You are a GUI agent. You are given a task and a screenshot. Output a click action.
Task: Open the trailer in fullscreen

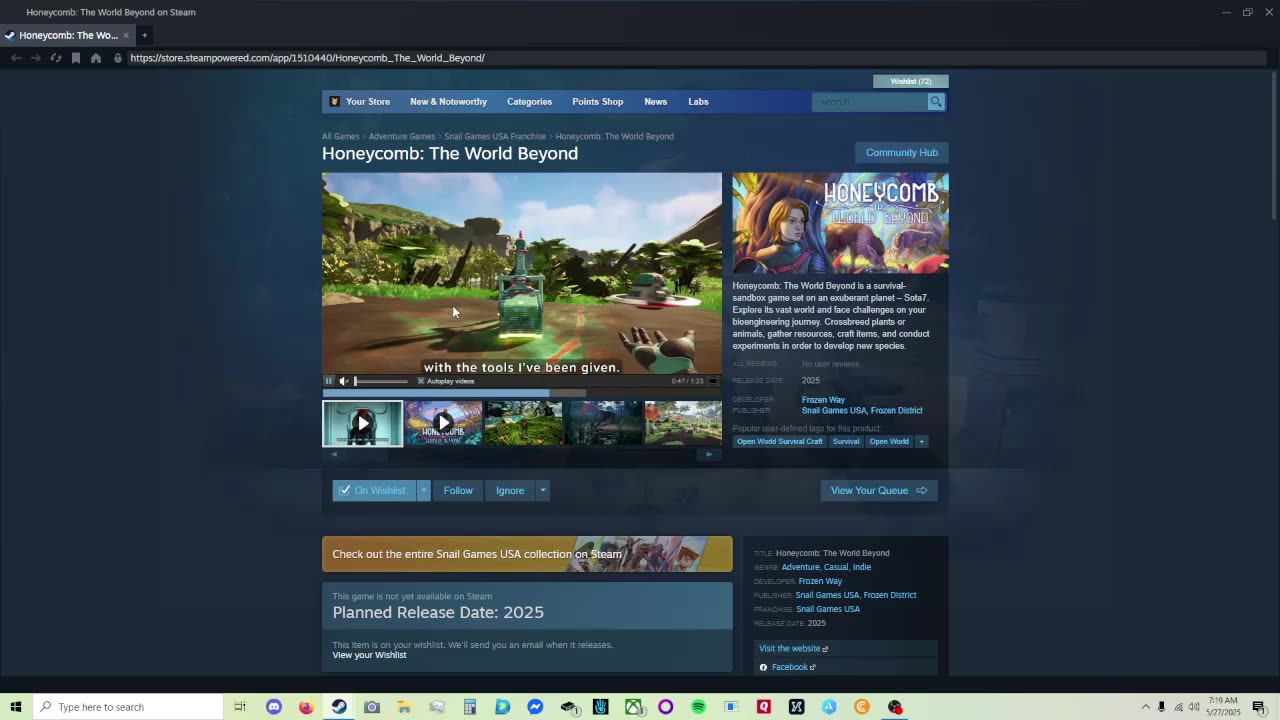(x=713, y=381)
